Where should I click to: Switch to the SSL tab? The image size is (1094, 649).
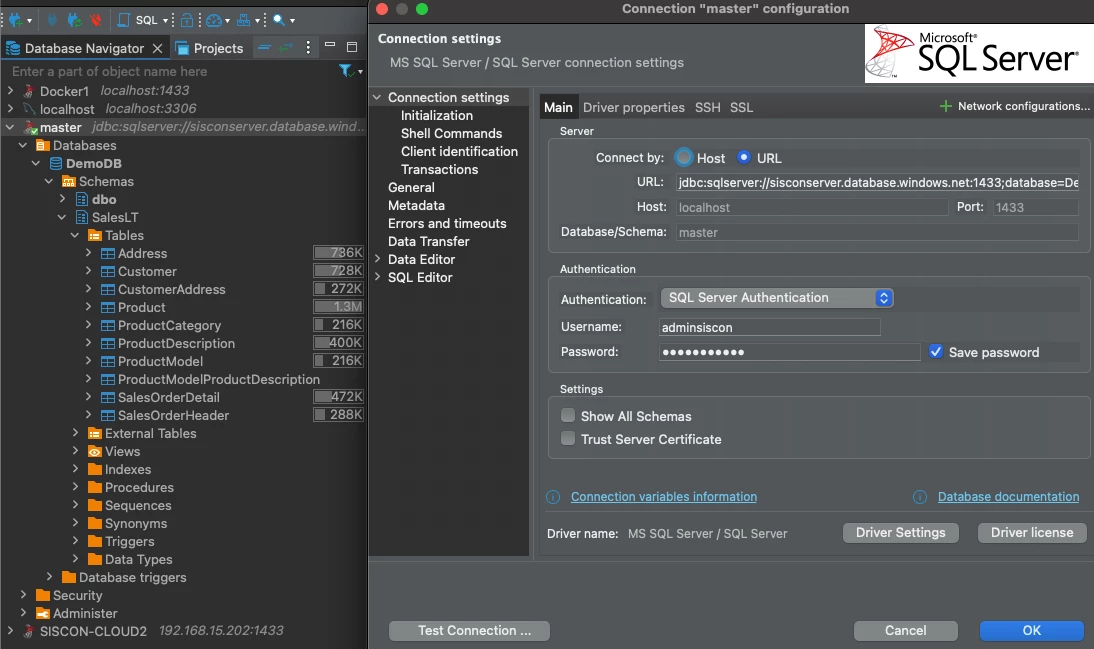tap(742, 107)
